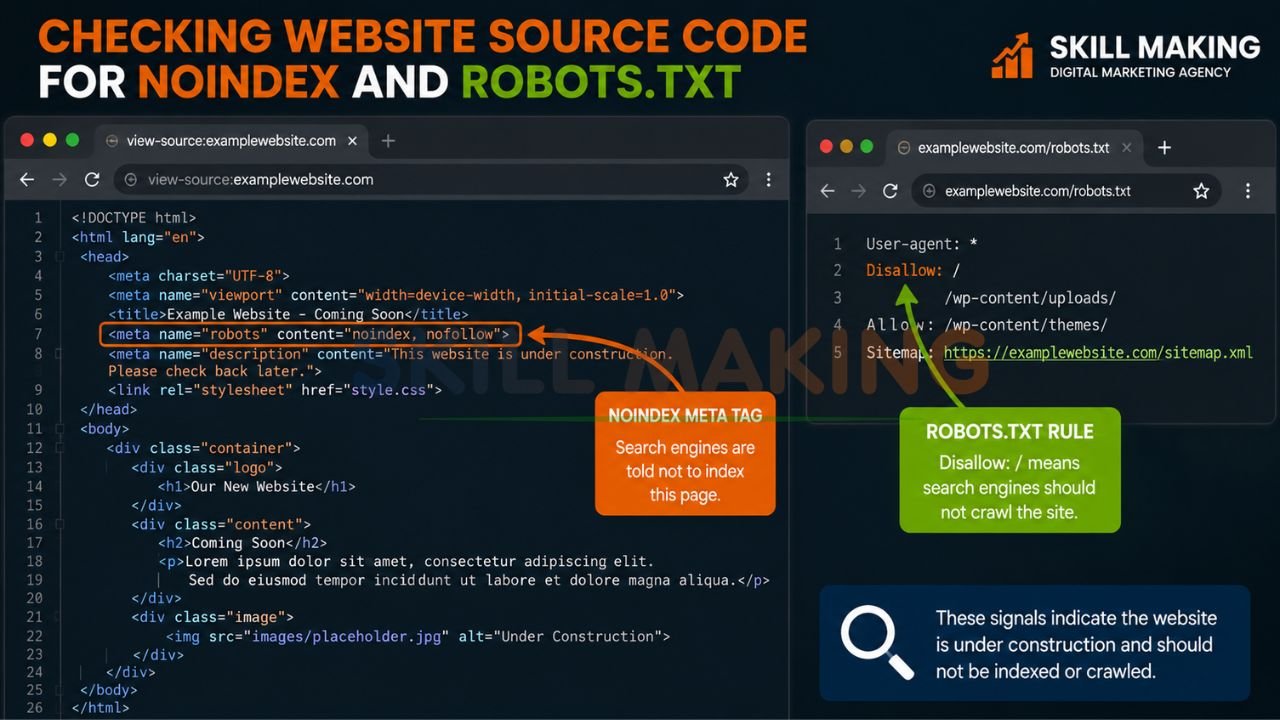Viewport: 1280px width, 720px height.
Task: Reload the view-source page
Action: 92,180
